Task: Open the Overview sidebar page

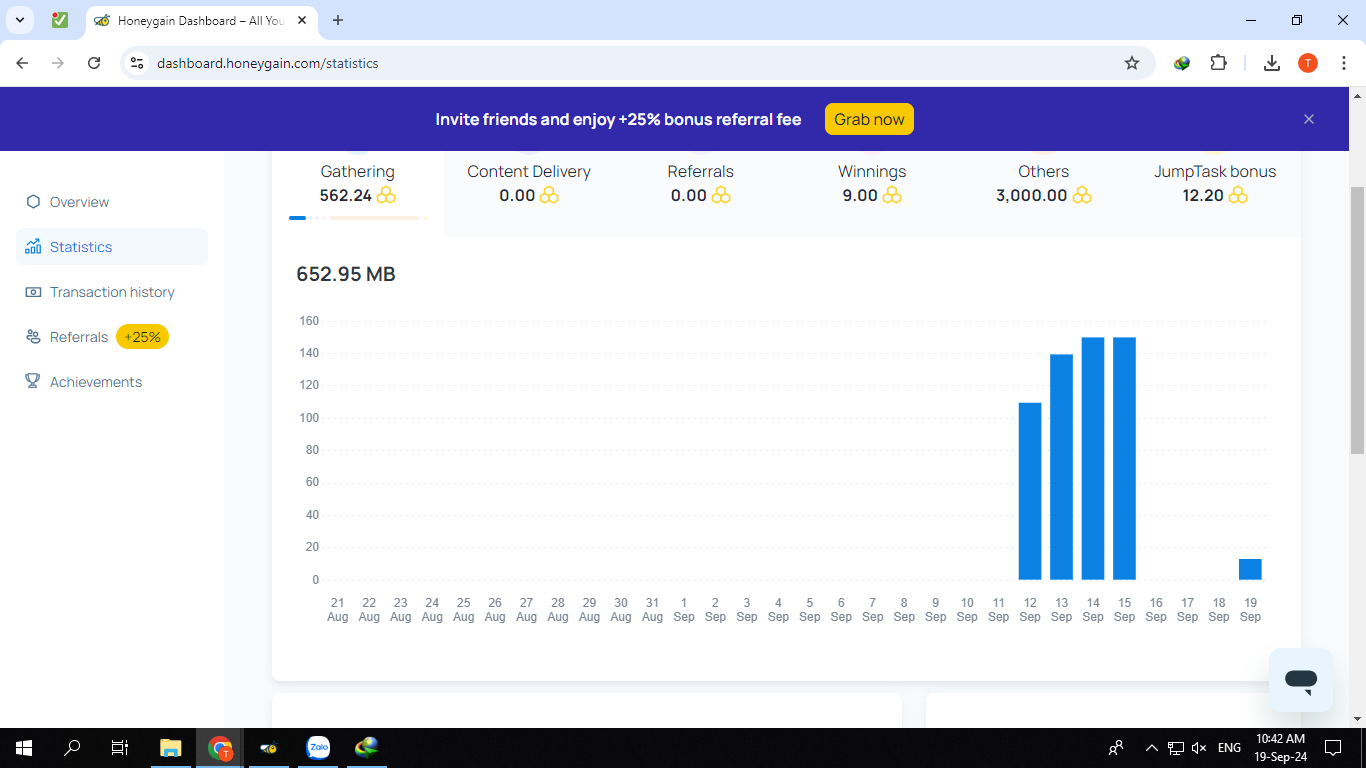Action: click(79, 202)
